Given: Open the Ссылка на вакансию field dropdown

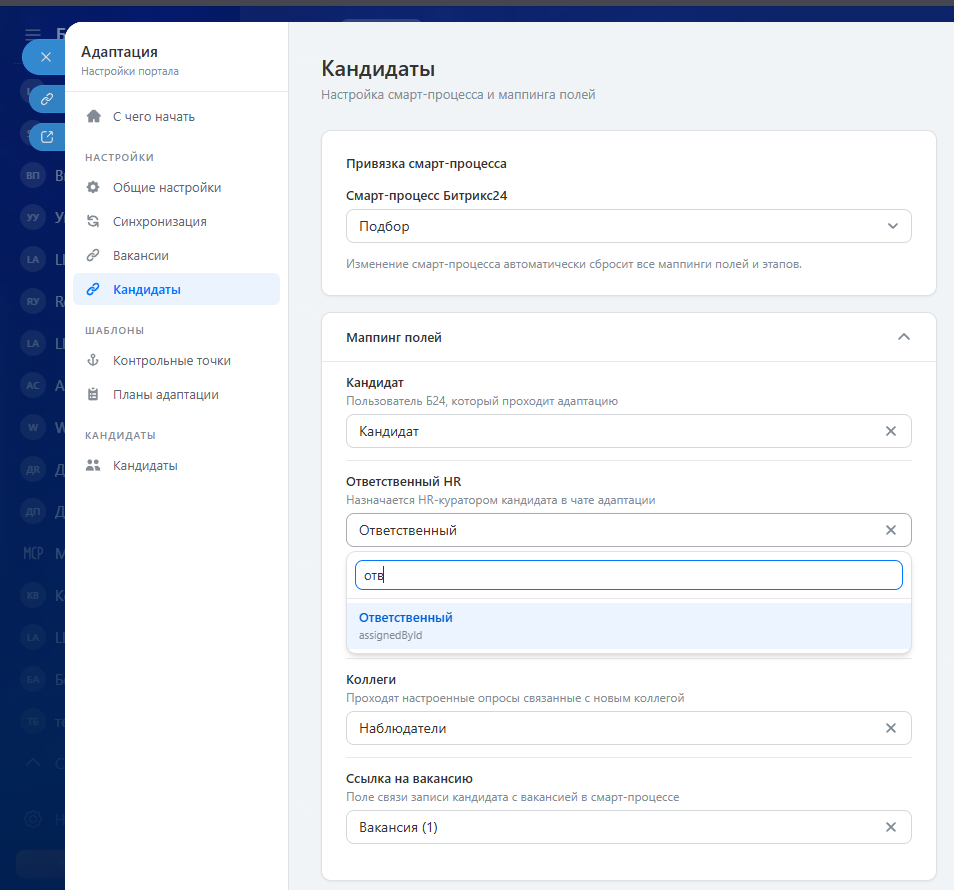Looking at the screenshot, I should [x=610, y=827].
